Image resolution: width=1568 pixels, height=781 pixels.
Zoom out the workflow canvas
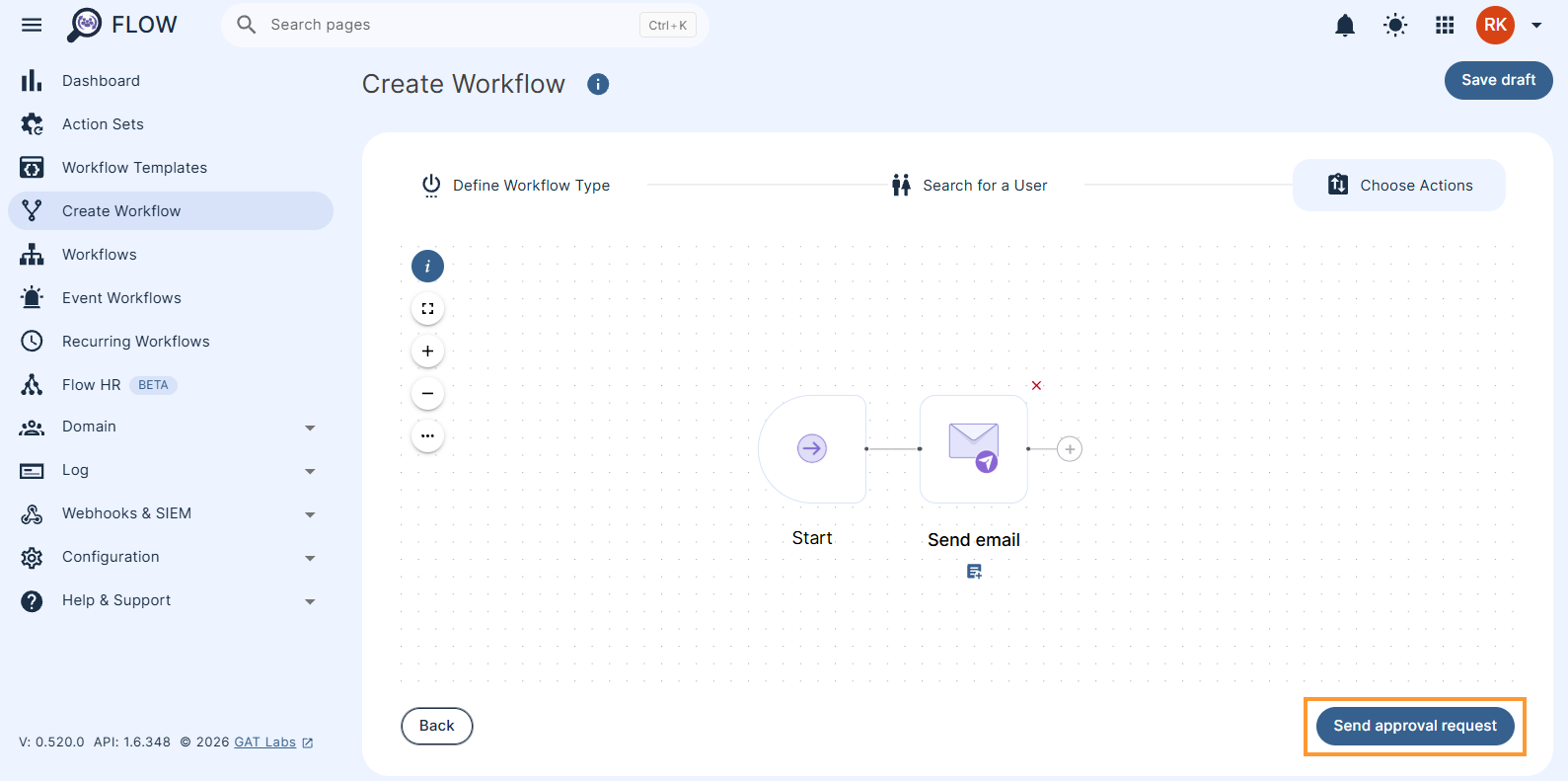[x=427, y=393]
